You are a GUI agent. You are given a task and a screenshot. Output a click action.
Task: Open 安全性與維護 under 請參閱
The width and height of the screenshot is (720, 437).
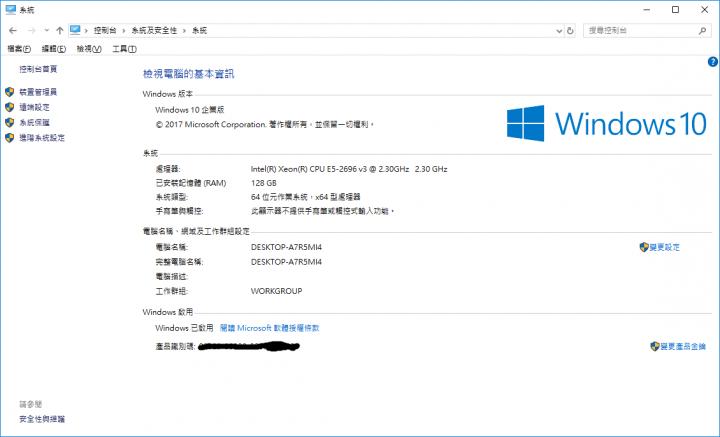click(x=42, y=419)
